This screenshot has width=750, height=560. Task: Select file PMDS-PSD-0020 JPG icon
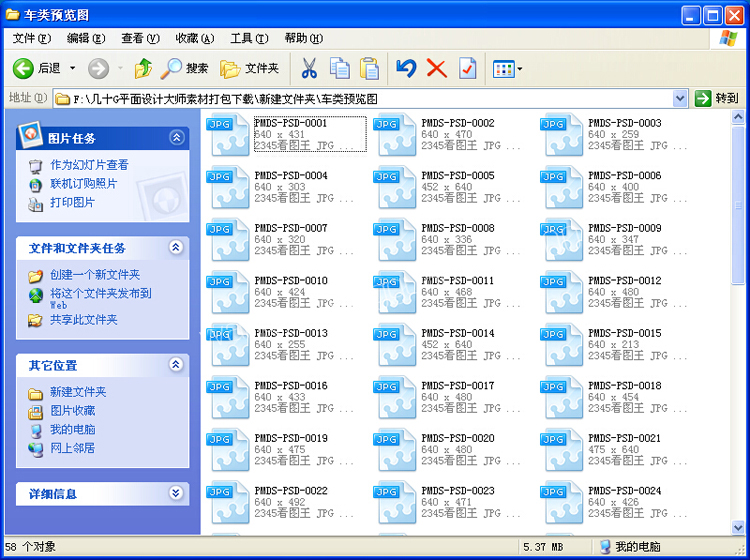395,450
